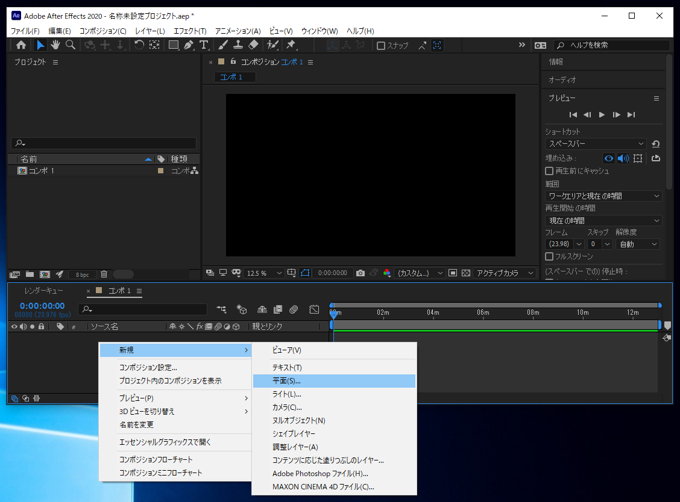Click the play button in Preview panel
The height and width of the screenshot is (502, 680).
pos(602,115)
